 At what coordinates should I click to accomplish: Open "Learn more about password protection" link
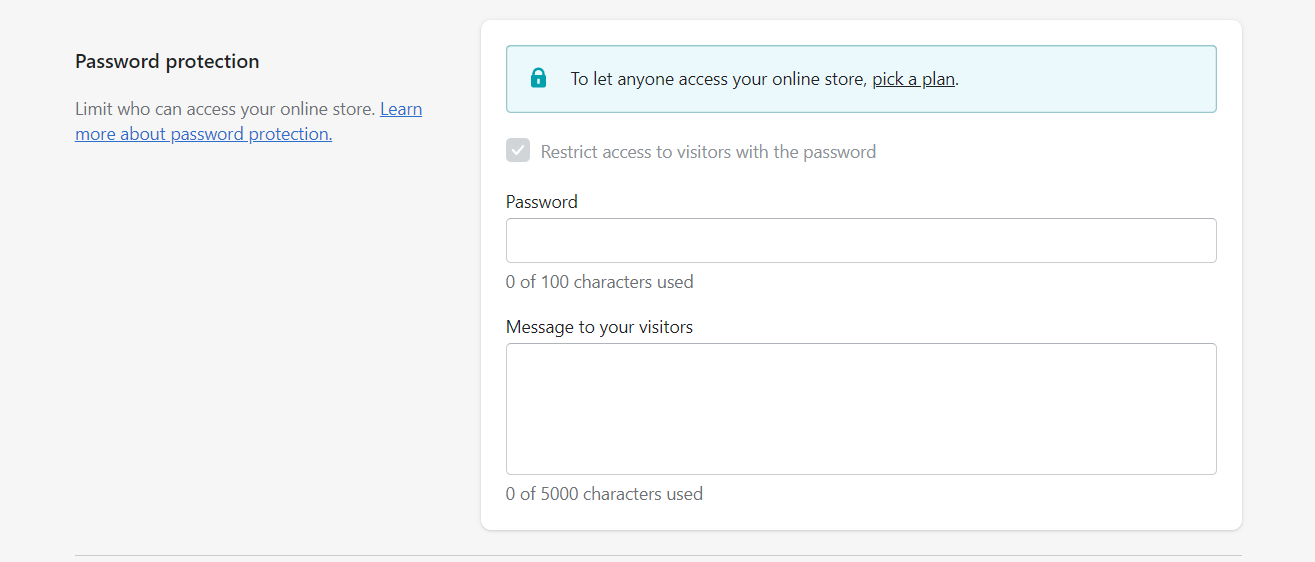pos(249,121)
